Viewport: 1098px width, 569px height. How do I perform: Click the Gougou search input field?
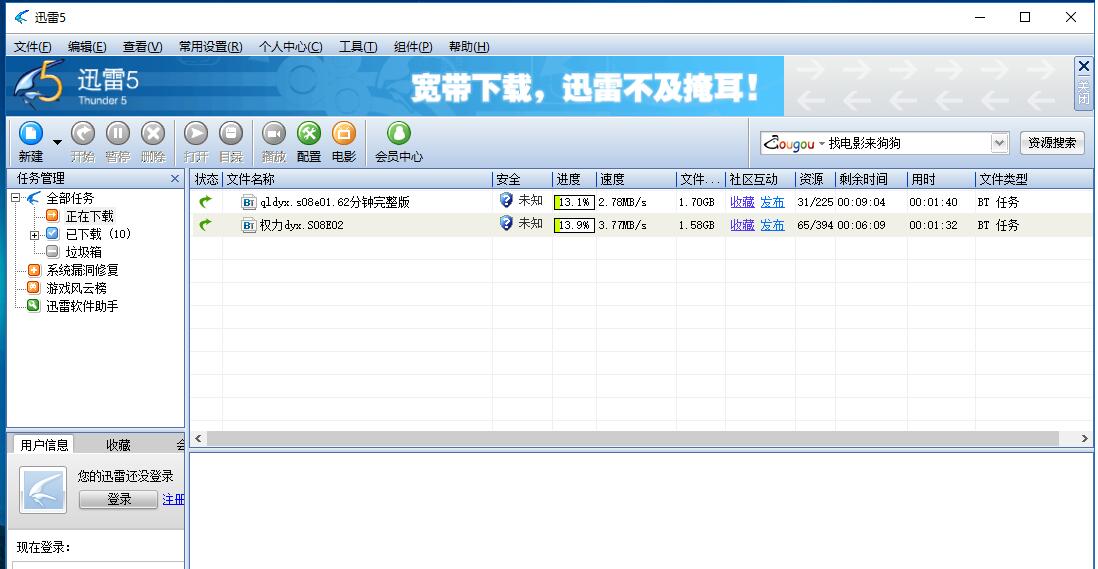[x=909, y=143]
